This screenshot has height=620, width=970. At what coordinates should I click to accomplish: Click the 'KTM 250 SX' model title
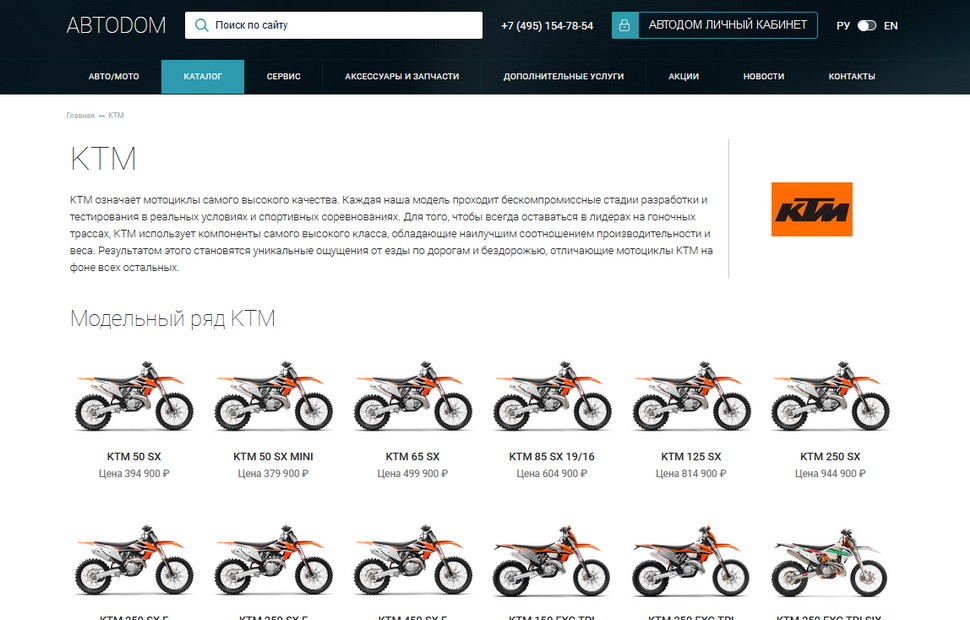coord(830,457)
